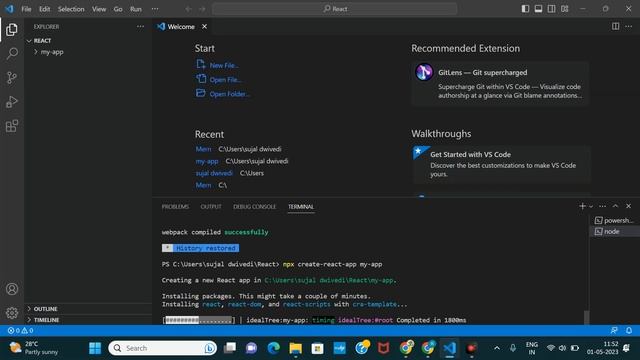Screen dimensions: 640x360
Task: Close the terminal panel
Action: 629,206
